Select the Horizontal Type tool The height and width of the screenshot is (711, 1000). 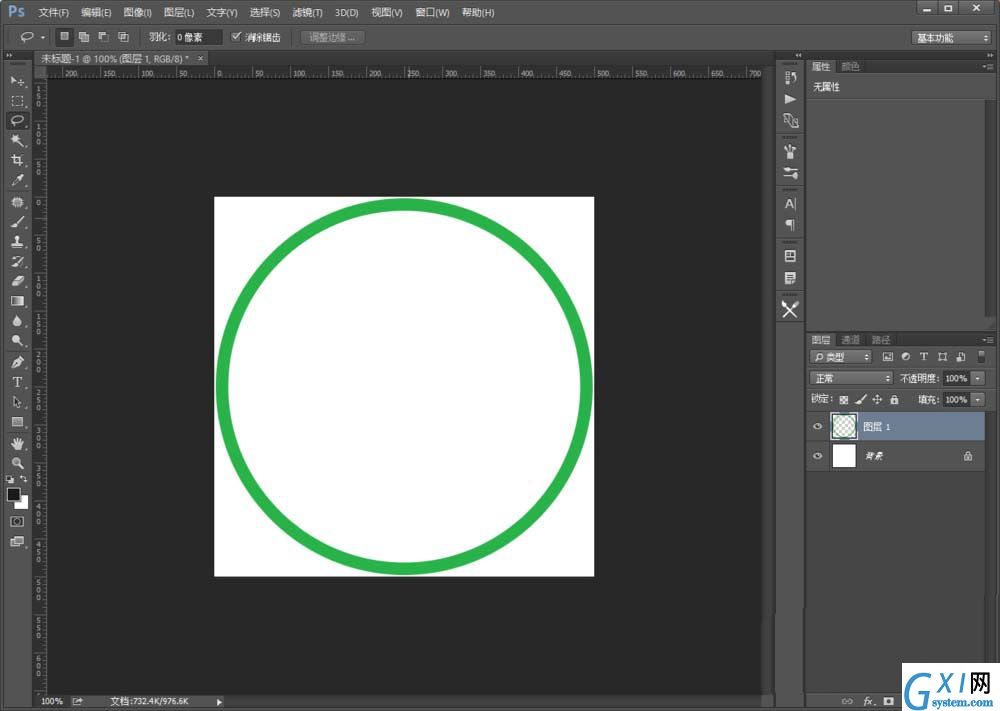point(17,382)
